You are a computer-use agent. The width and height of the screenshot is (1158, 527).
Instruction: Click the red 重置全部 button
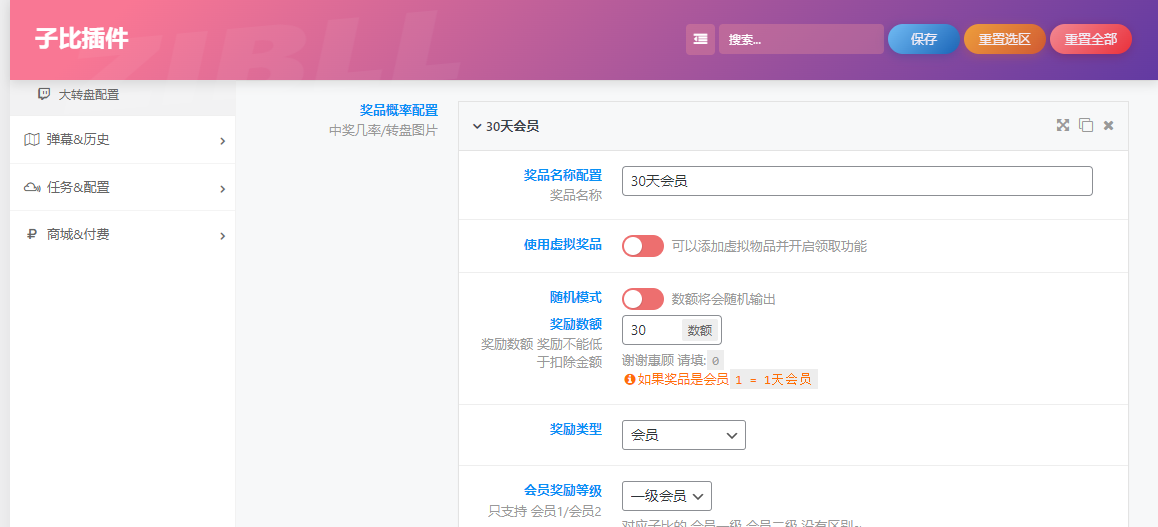point(1090,39)
